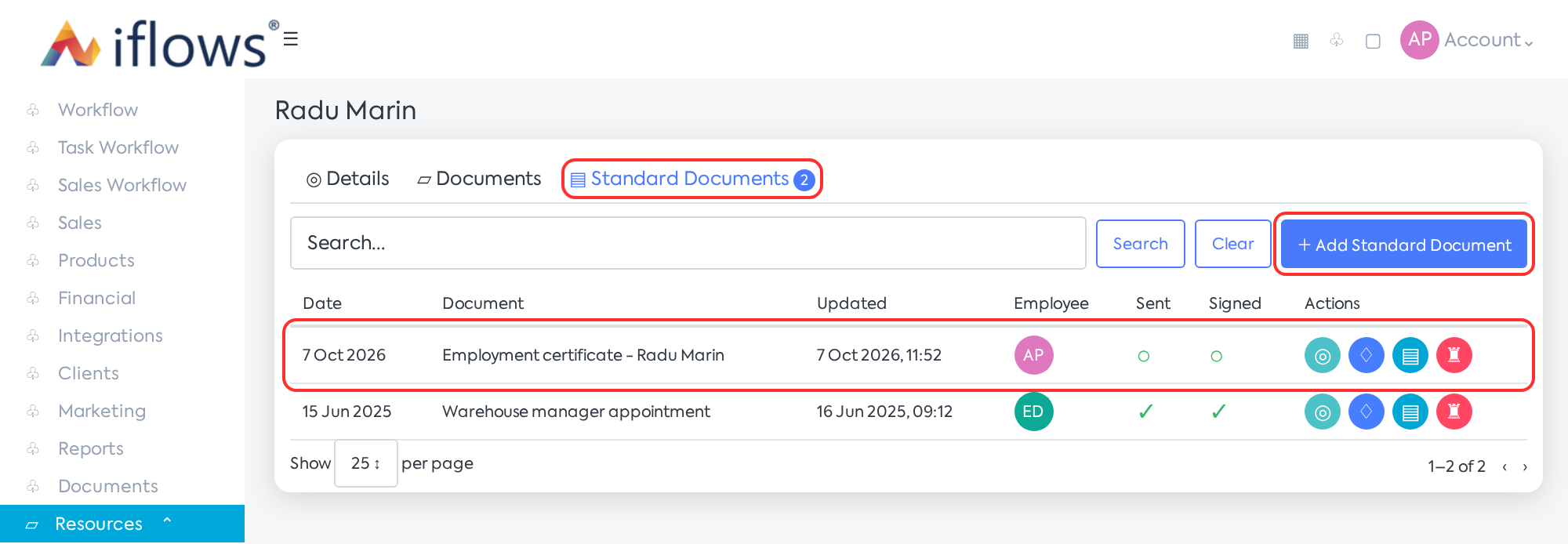
Task: Go to Sales in the sidebar
Action: 80,223
